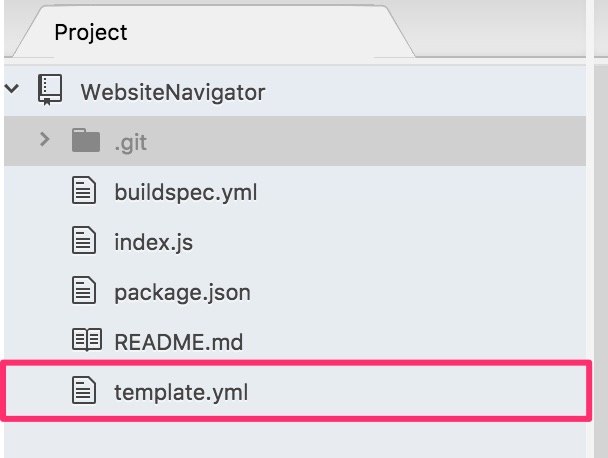Click the .git folder icon

pyautogui.click(x=86, y=141)
